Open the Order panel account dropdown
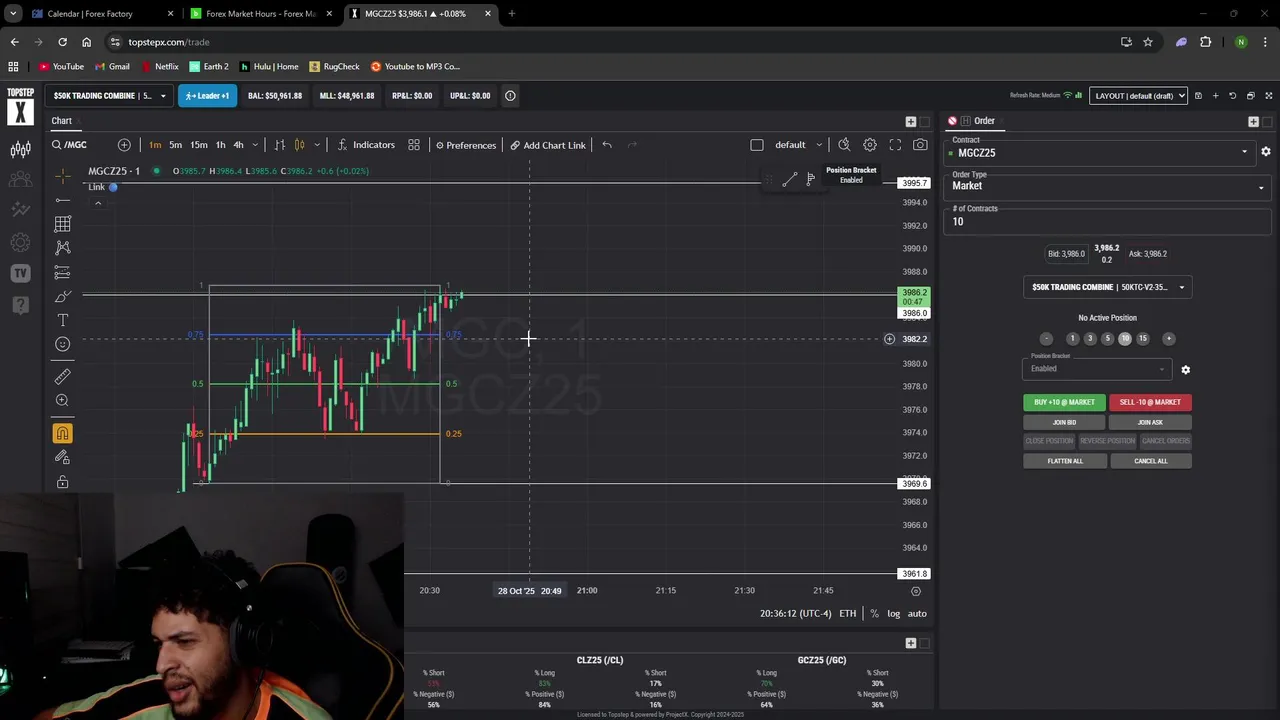Screen dimensions: 1280x720 coord(1108,287)
